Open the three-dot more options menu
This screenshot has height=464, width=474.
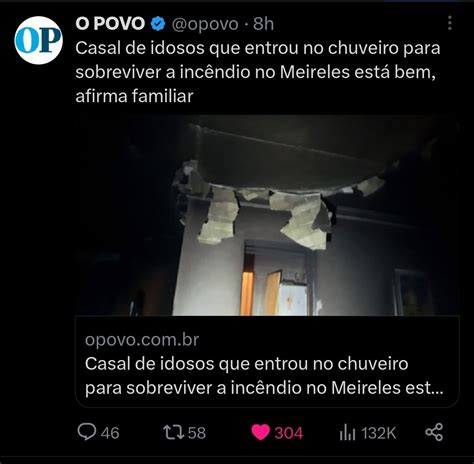[450, 23]
